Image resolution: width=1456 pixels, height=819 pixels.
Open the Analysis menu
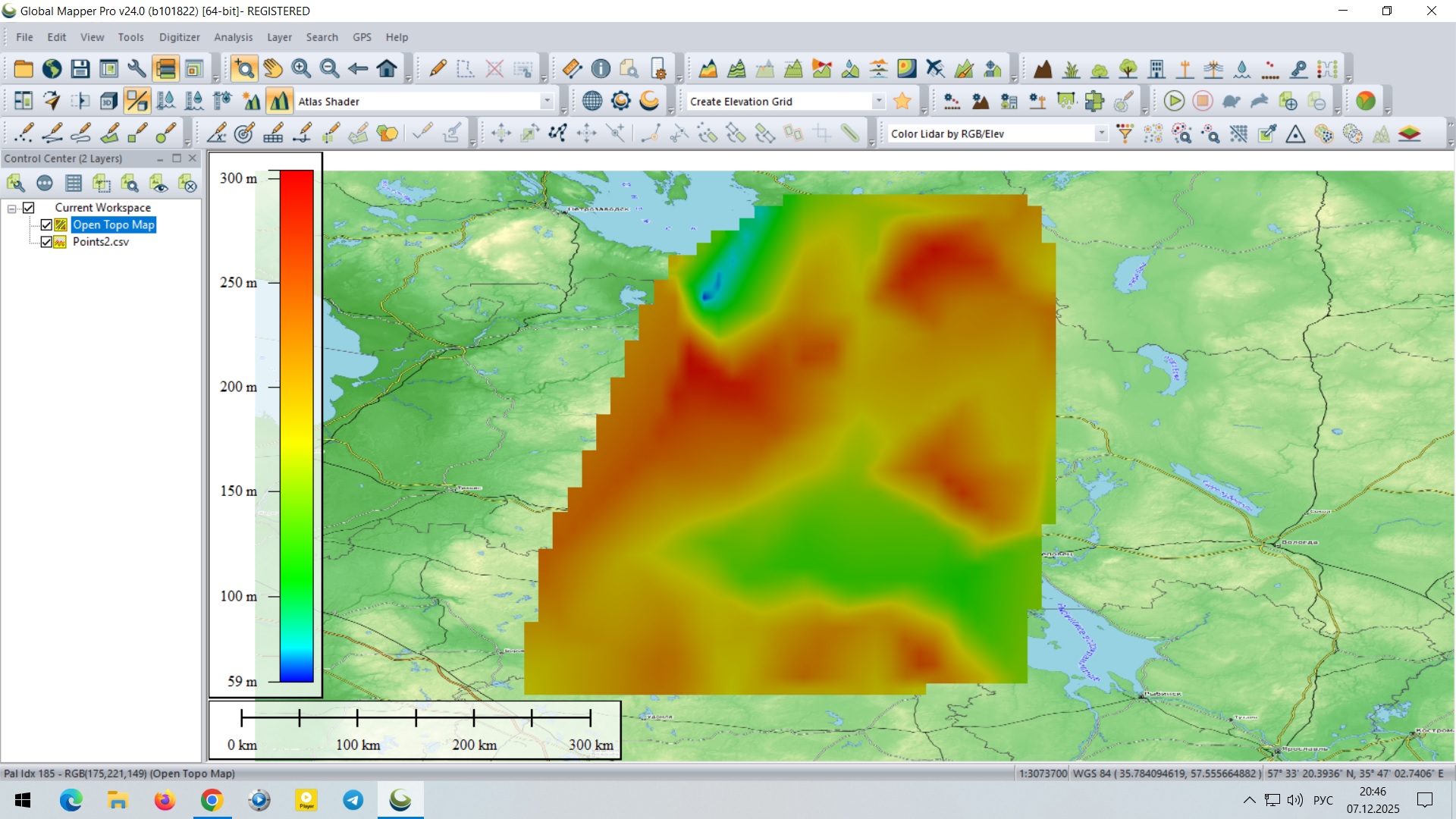[x=233, y=37]
